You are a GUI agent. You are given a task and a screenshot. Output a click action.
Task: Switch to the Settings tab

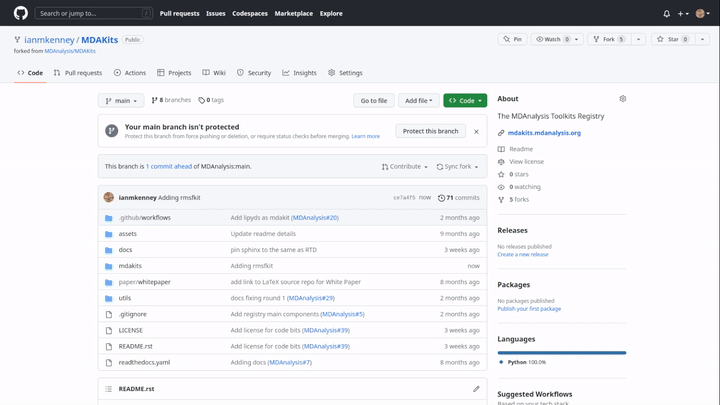coord(345,73)
